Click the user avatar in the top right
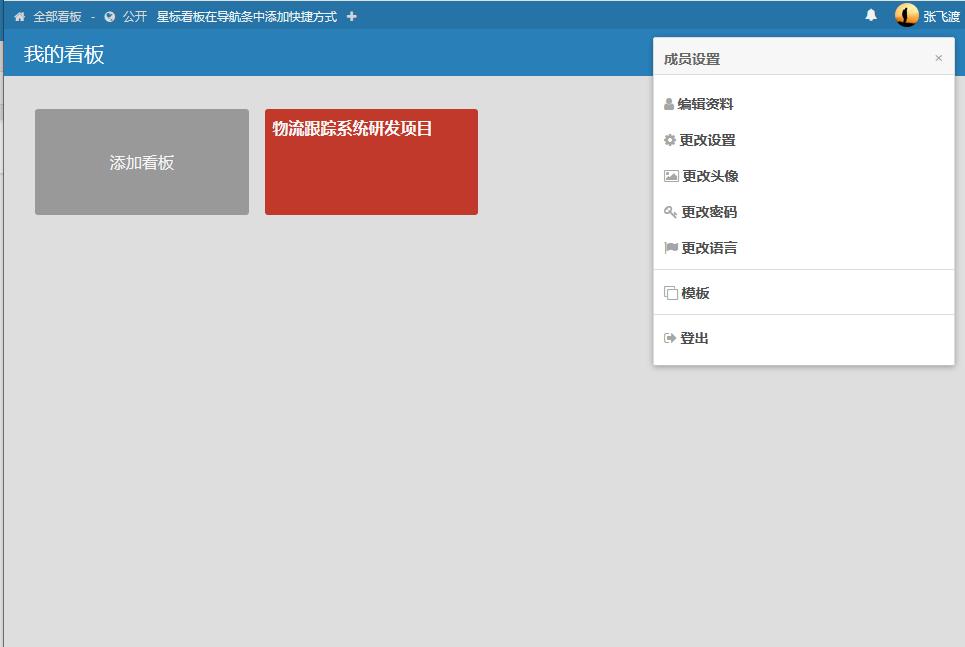This screenshot has width=965, height=647. point(906,15)
